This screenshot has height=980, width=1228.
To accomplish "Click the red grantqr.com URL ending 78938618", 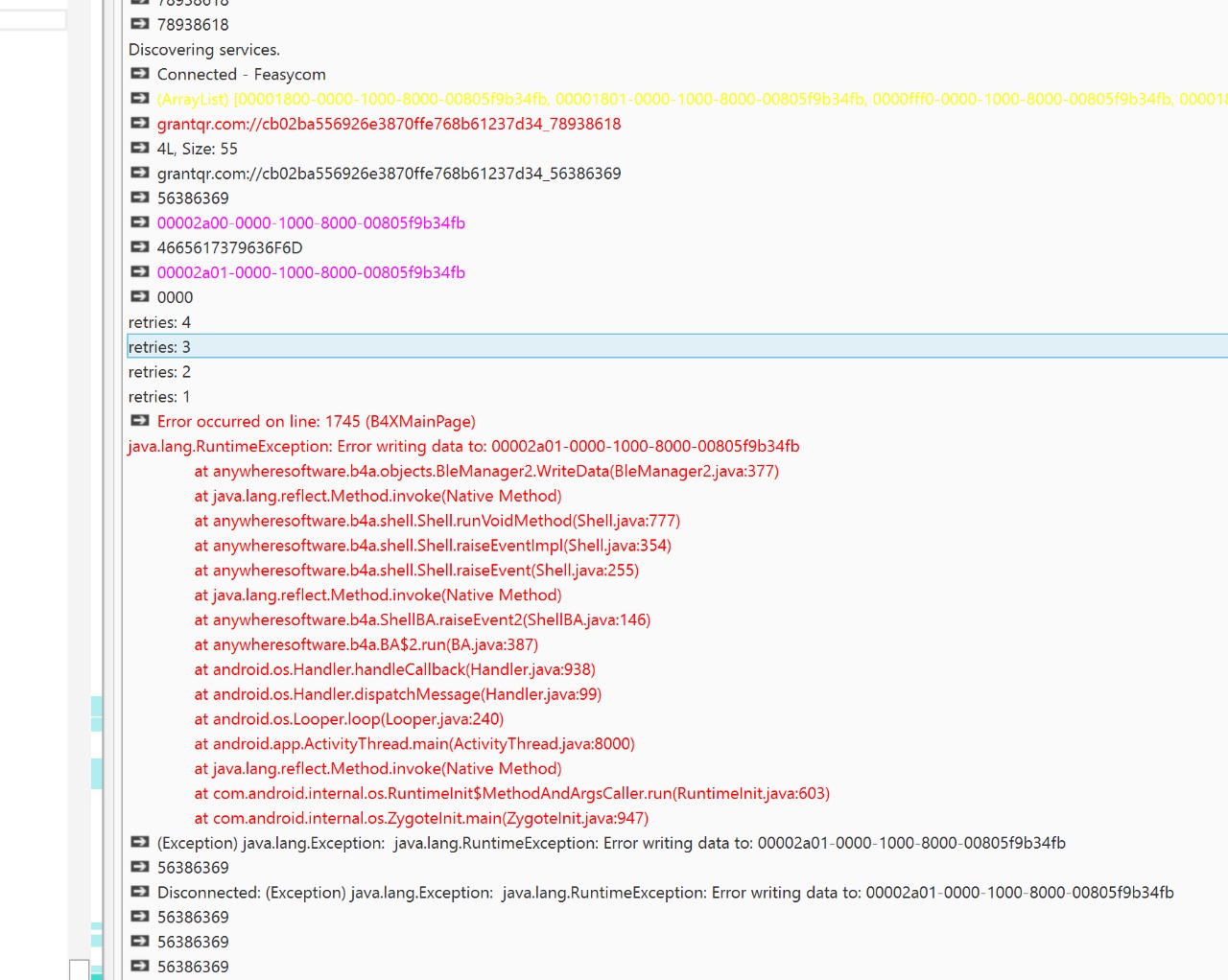I will click(x=389, y=124).
